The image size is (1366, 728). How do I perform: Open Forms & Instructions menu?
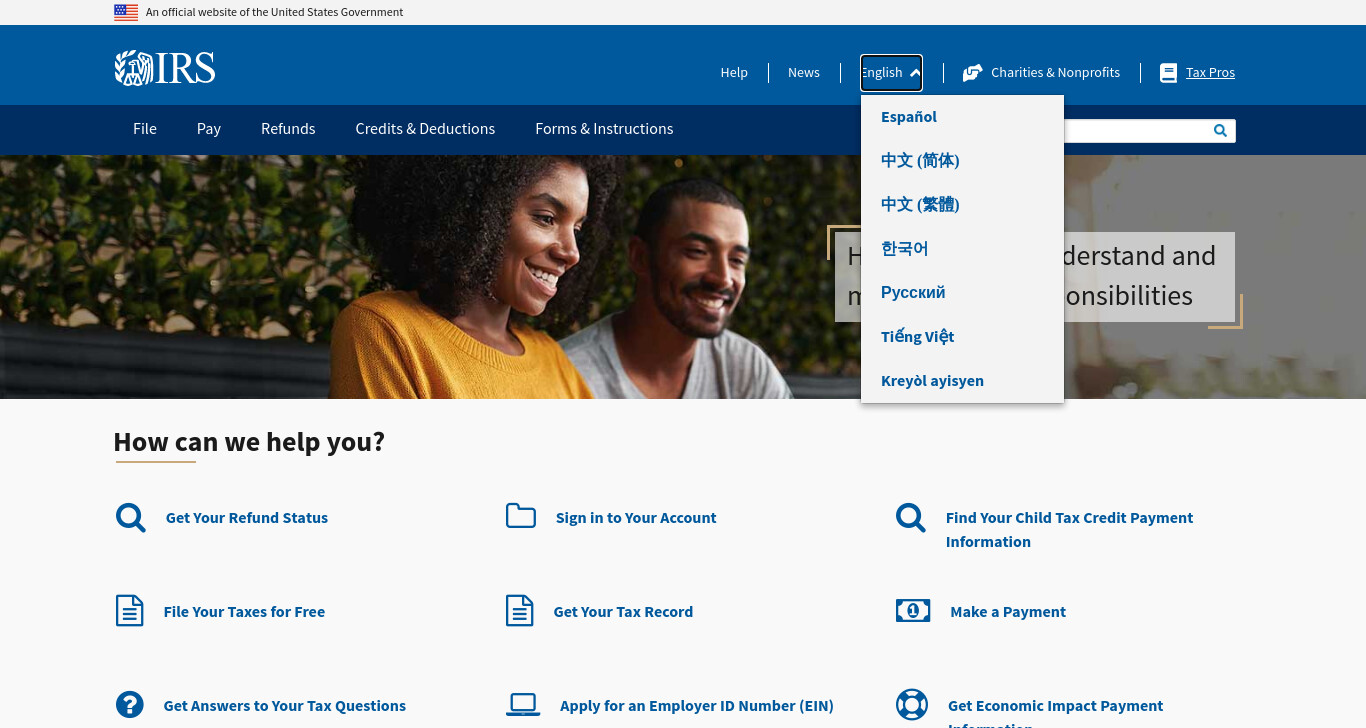(x=604, y=129)
